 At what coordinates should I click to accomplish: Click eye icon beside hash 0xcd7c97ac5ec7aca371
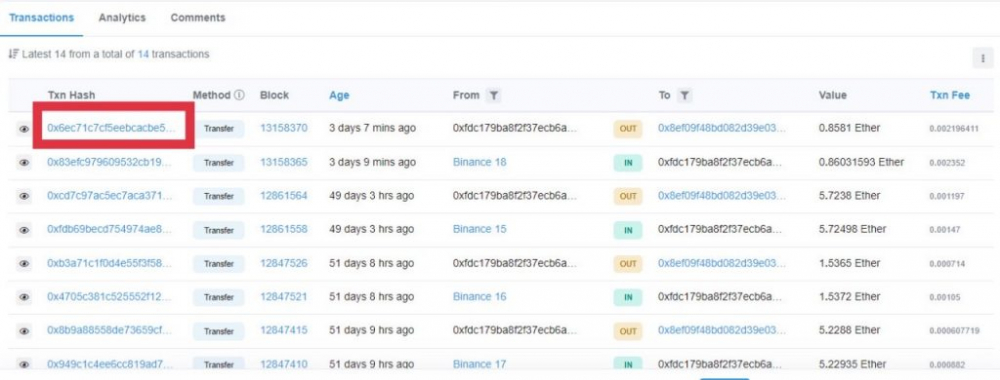tap(24, 196)
